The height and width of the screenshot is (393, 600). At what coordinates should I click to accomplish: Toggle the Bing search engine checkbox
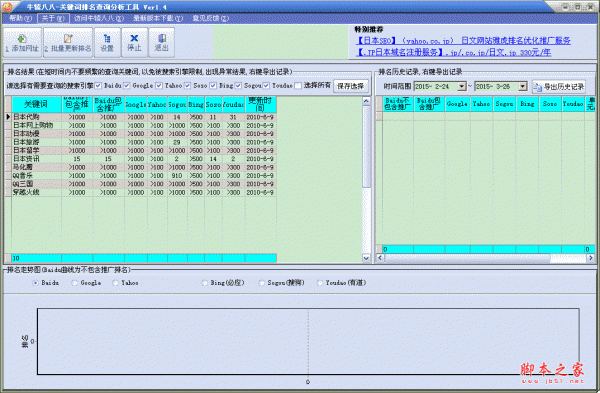pos(213,86)
